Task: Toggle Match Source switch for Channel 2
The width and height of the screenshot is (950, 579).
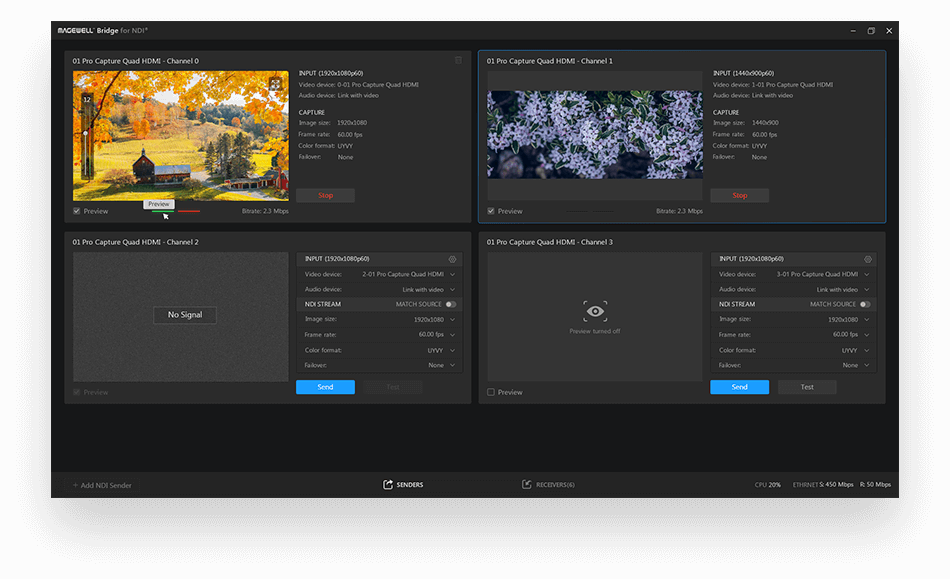Action: [451, 305]
